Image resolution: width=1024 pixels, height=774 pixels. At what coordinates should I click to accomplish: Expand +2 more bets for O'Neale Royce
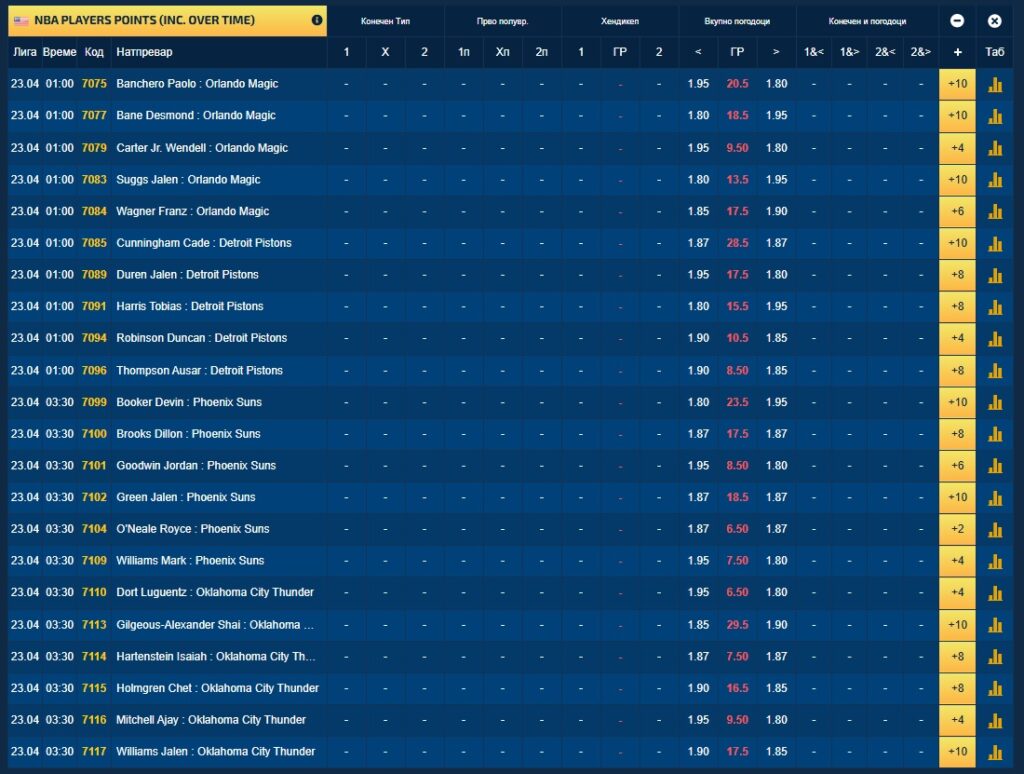click(x=957, y=529)
